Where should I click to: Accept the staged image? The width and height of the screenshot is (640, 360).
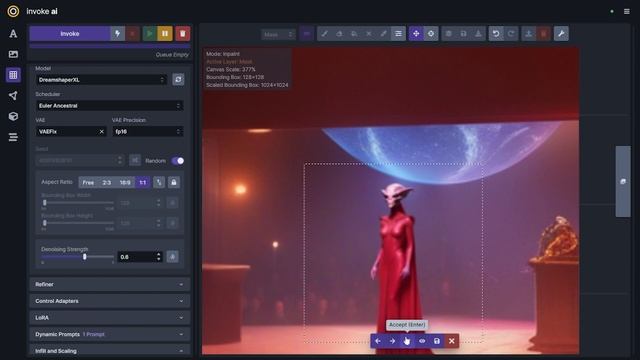pos(407,341)
